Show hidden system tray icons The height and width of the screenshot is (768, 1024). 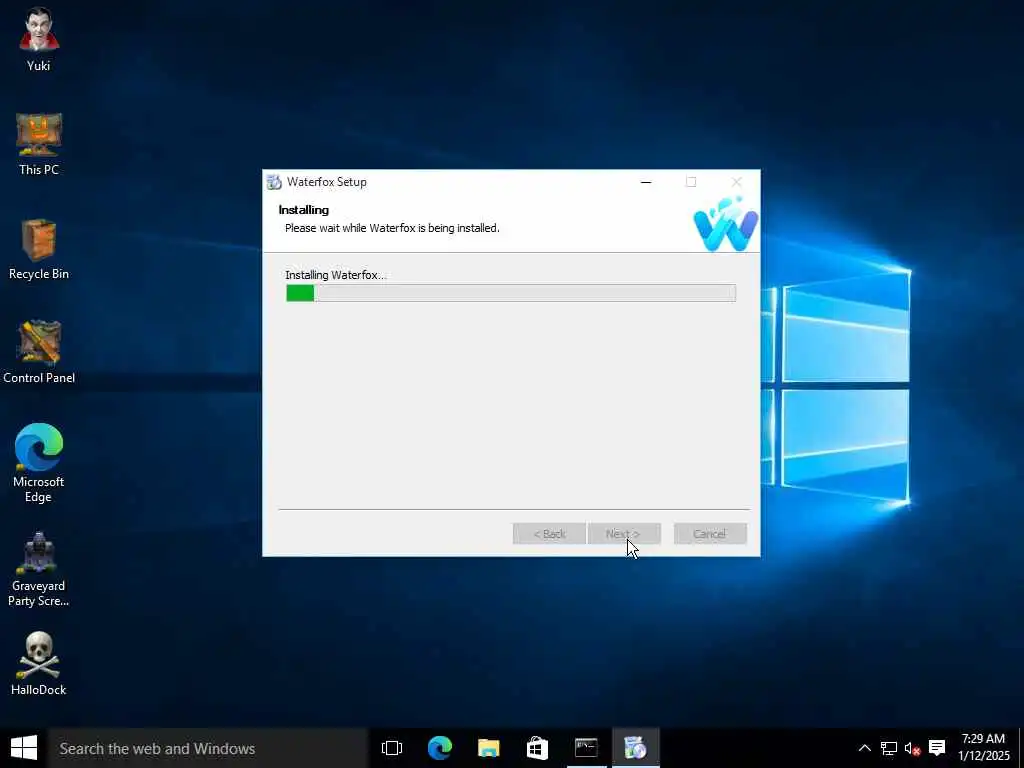pos(864,748)
